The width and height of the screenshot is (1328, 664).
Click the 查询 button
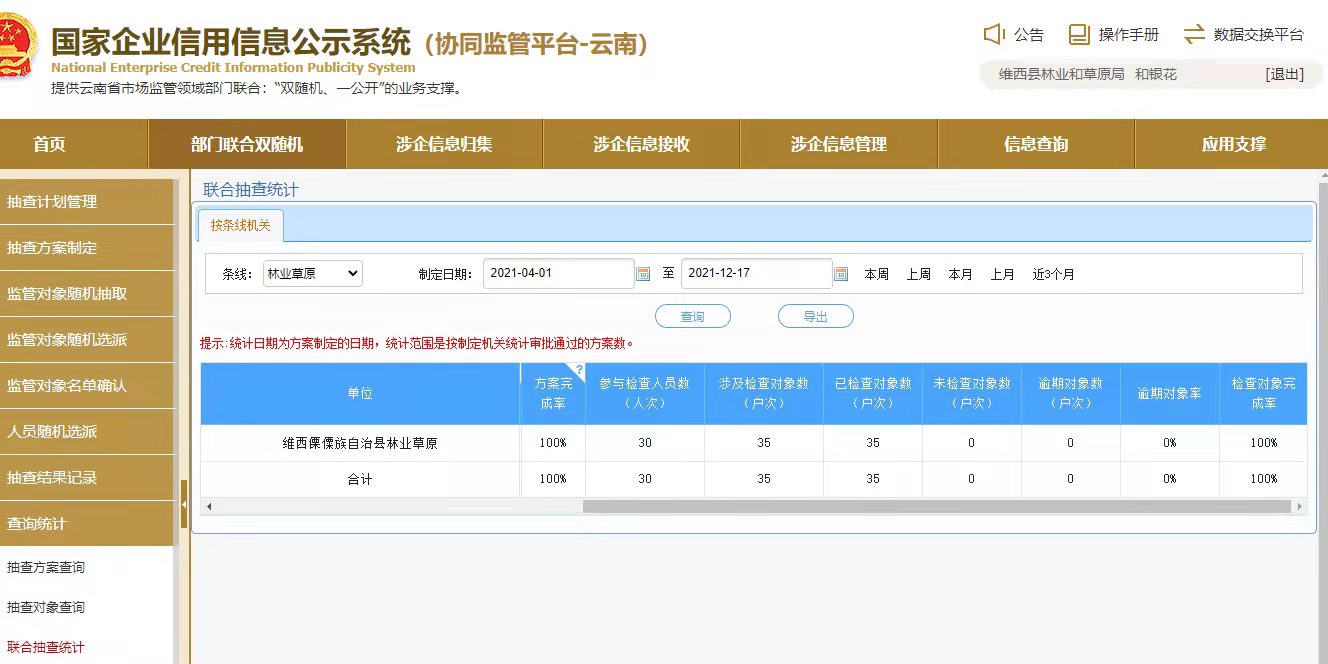point(692,316)
